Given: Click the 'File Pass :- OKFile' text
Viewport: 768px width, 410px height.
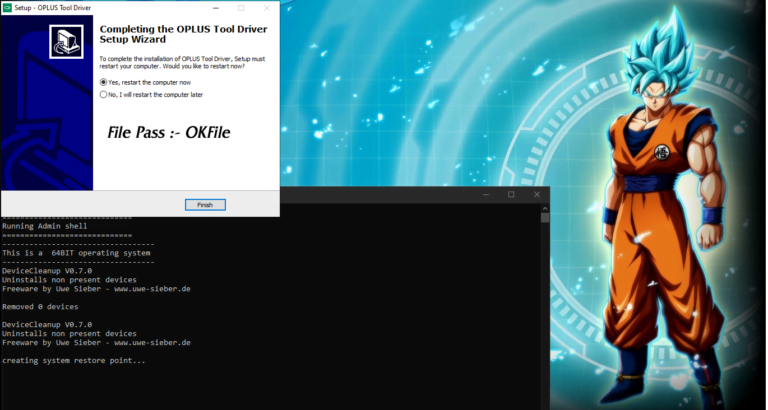Looking at the screenshot, I should point(168,132).
